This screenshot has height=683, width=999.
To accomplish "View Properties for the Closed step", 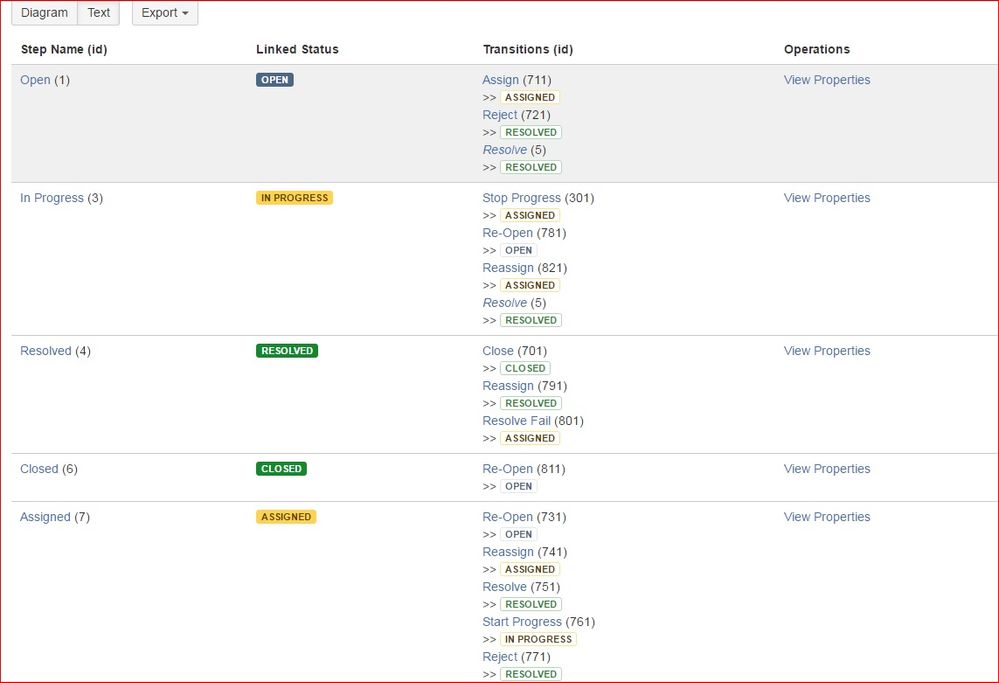I will tap(827, 468).
